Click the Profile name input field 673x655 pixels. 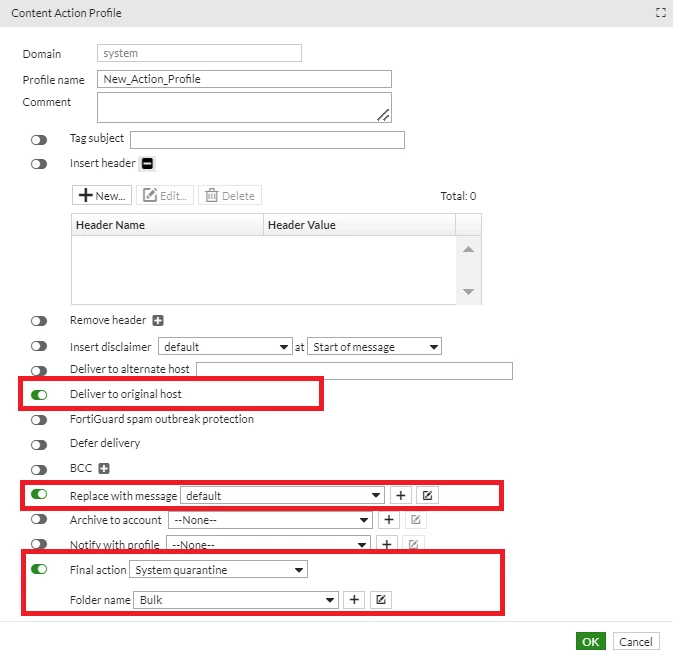pyautogui.click(x=244, y=79)
